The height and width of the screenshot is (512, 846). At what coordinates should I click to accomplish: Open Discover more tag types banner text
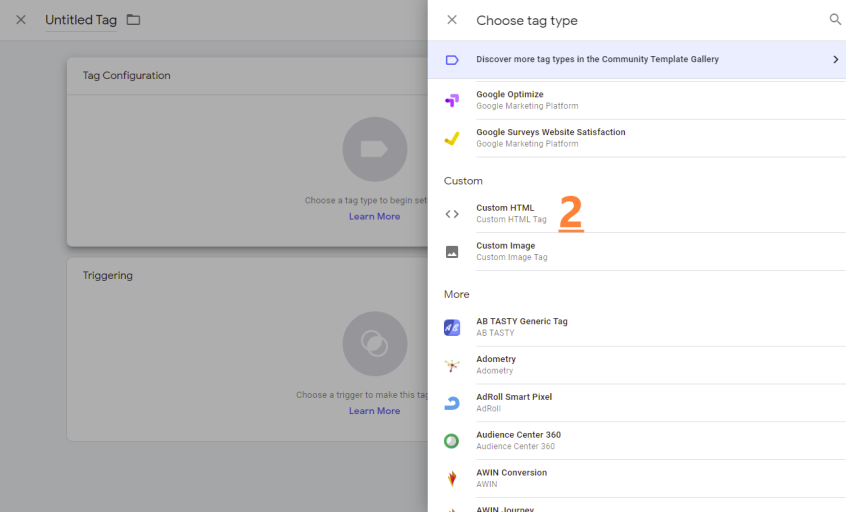[597, 59]
